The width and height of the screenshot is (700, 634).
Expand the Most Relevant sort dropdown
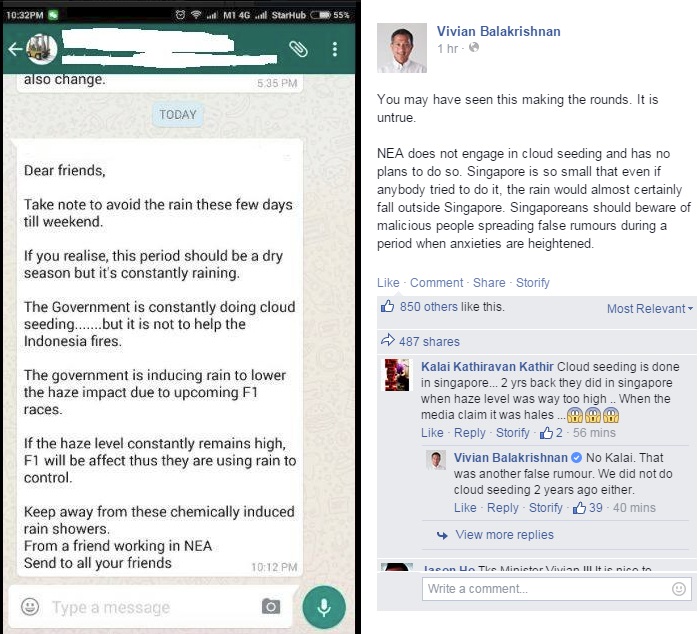(x=650, y=309)
